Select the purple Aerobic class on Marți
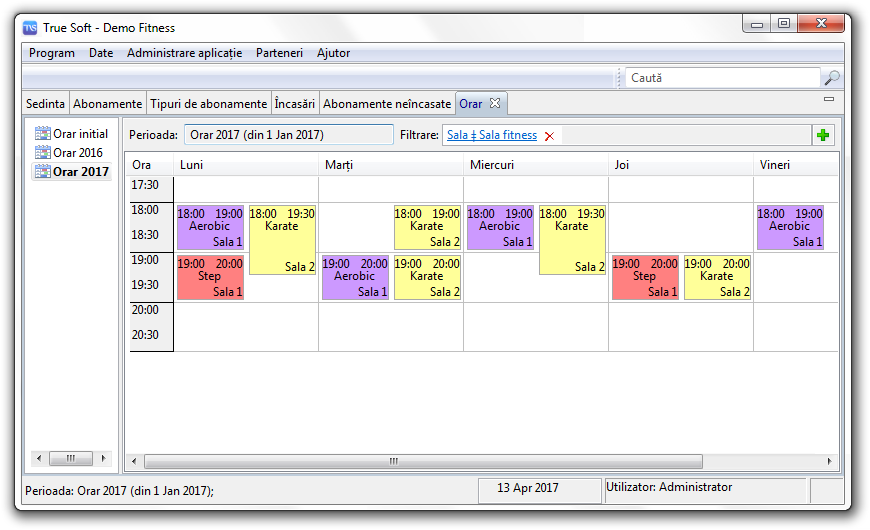870x530 pixels. (355, 277)
